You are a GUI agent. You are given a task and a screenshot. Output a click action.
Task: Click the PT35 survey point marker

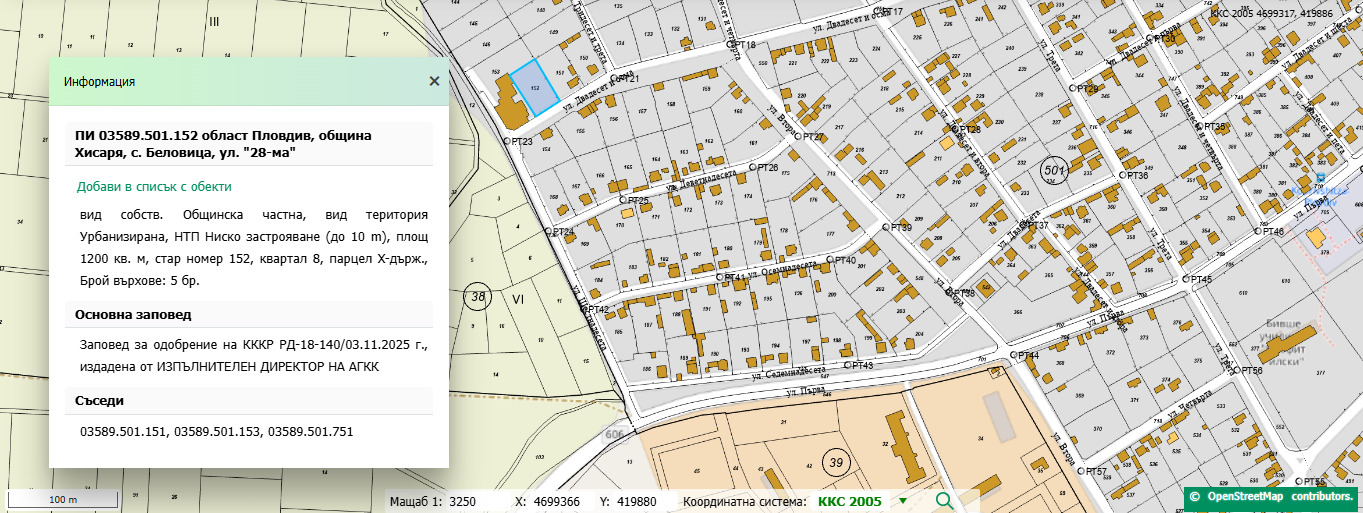[x=1199, y=127]
